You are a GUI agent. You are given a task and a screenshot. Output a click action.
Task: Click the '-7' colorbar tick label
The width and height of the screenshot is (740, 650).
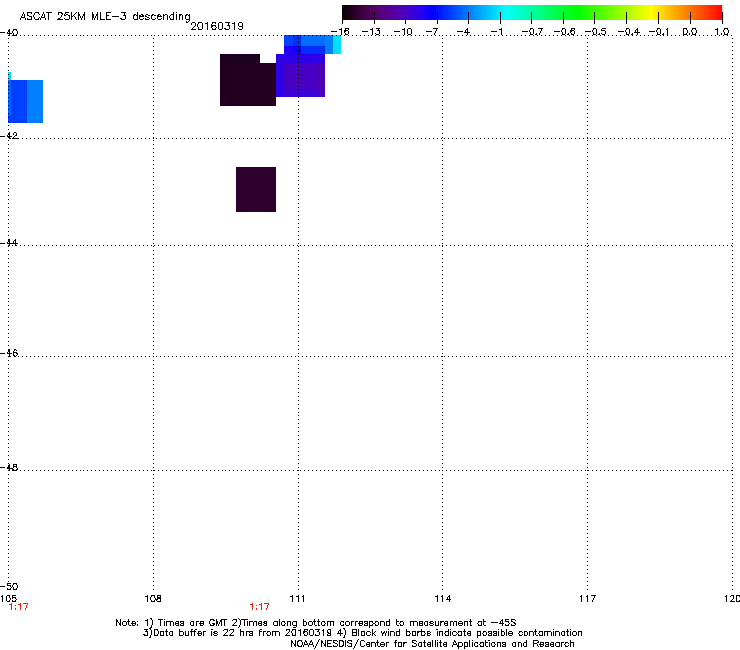(433, 32)
